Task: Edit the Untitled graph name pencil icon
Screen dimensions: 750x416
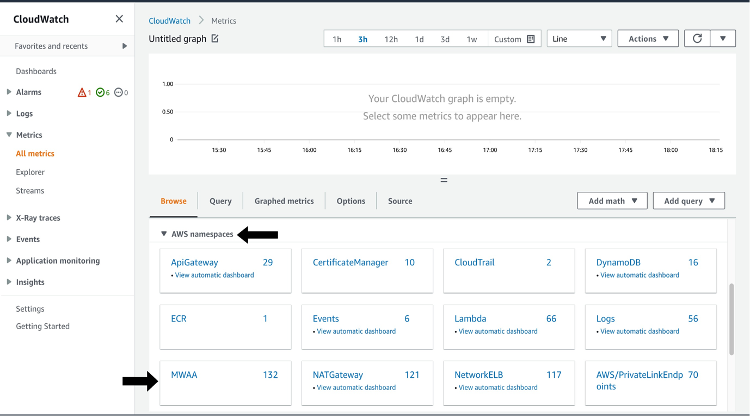Action: (x=215, y=38)
